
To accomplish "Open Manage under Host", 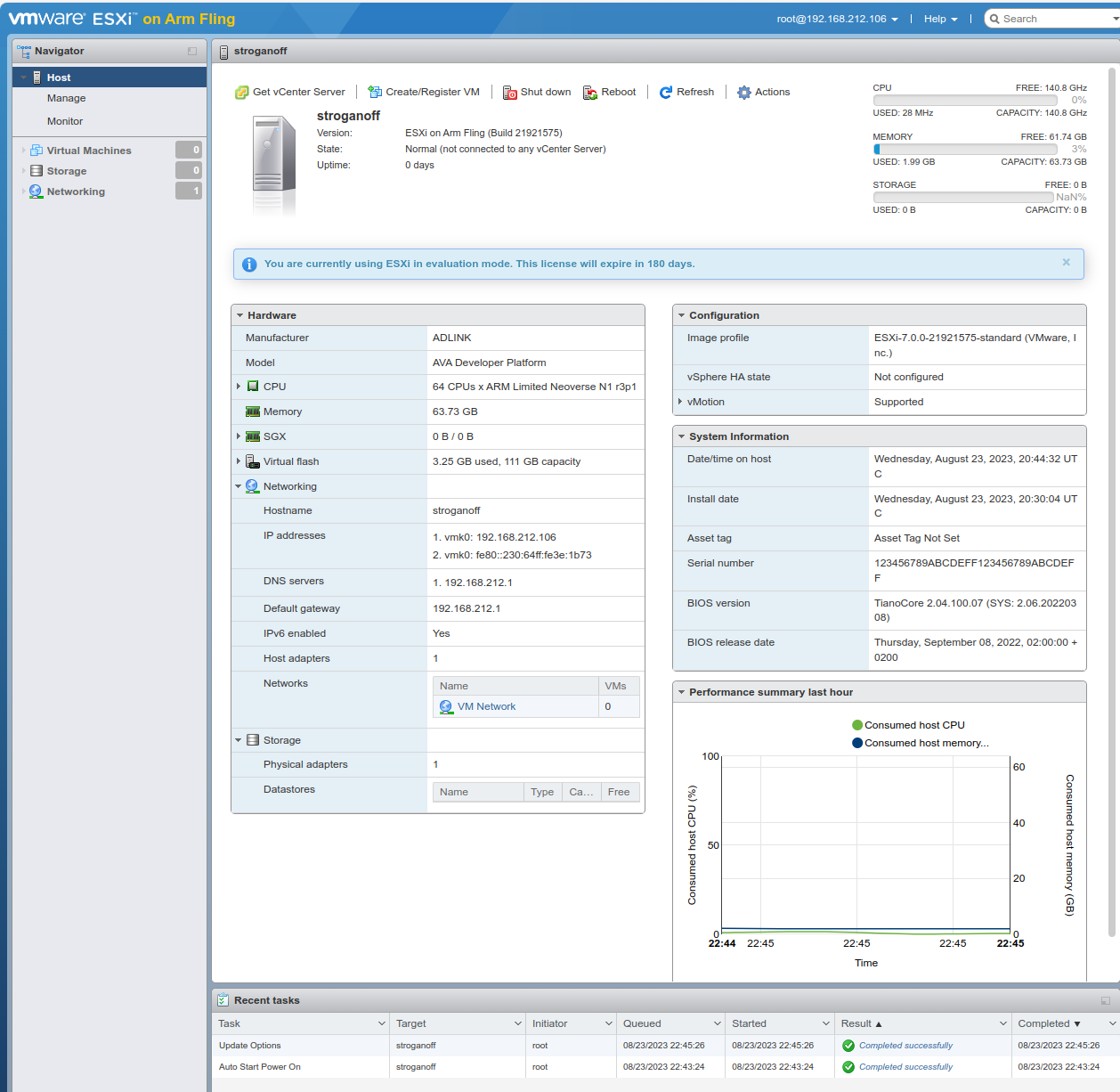I will 67,98.
